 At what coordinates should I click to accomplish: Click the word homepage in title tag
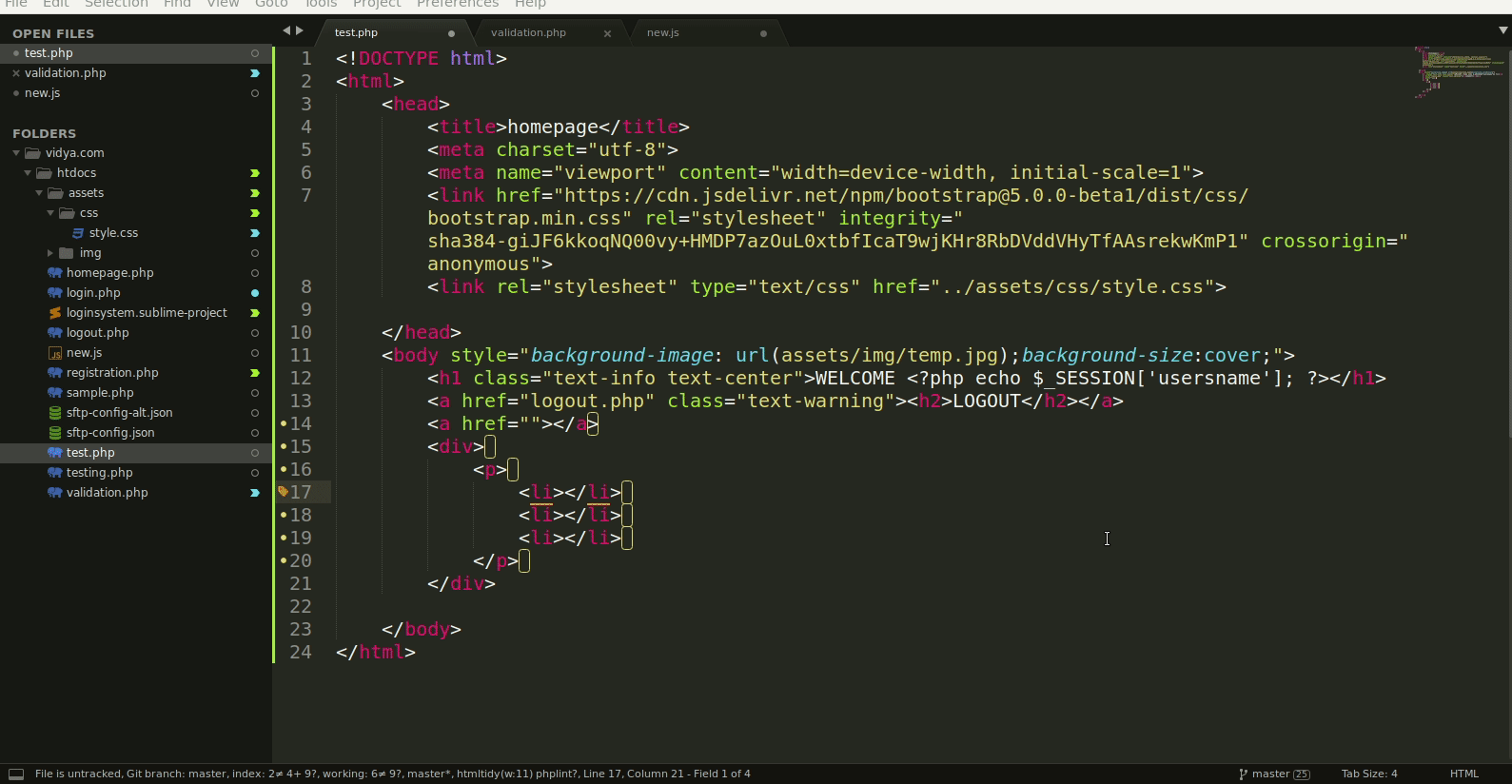[x=553, y=127]
